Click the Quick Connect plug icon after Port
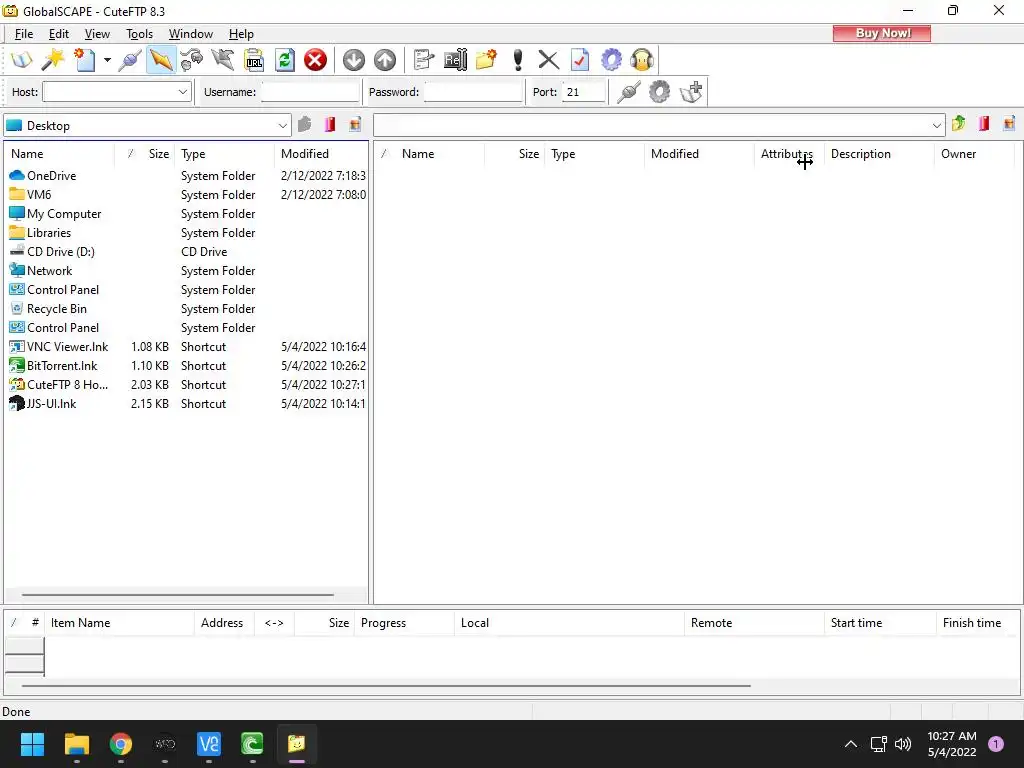 click(628, 91)
